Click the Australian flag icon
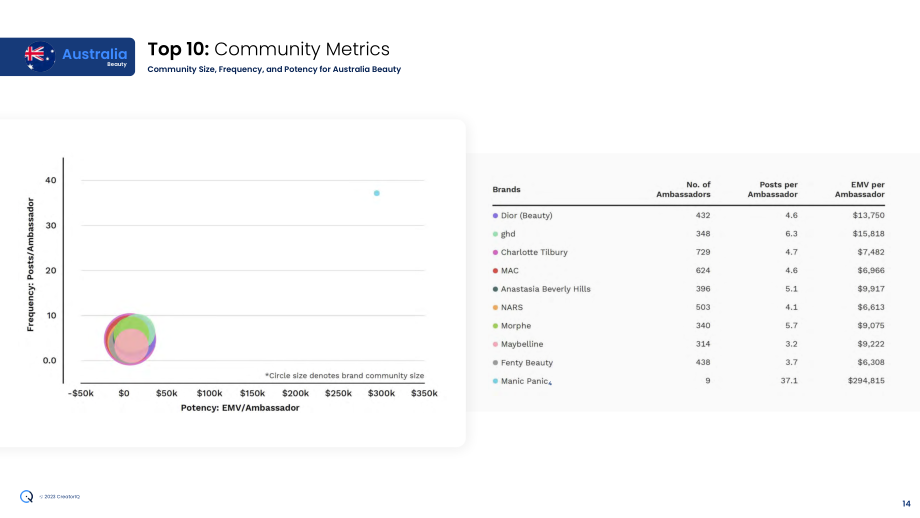The image size is (920, 518). pos(39,56)
